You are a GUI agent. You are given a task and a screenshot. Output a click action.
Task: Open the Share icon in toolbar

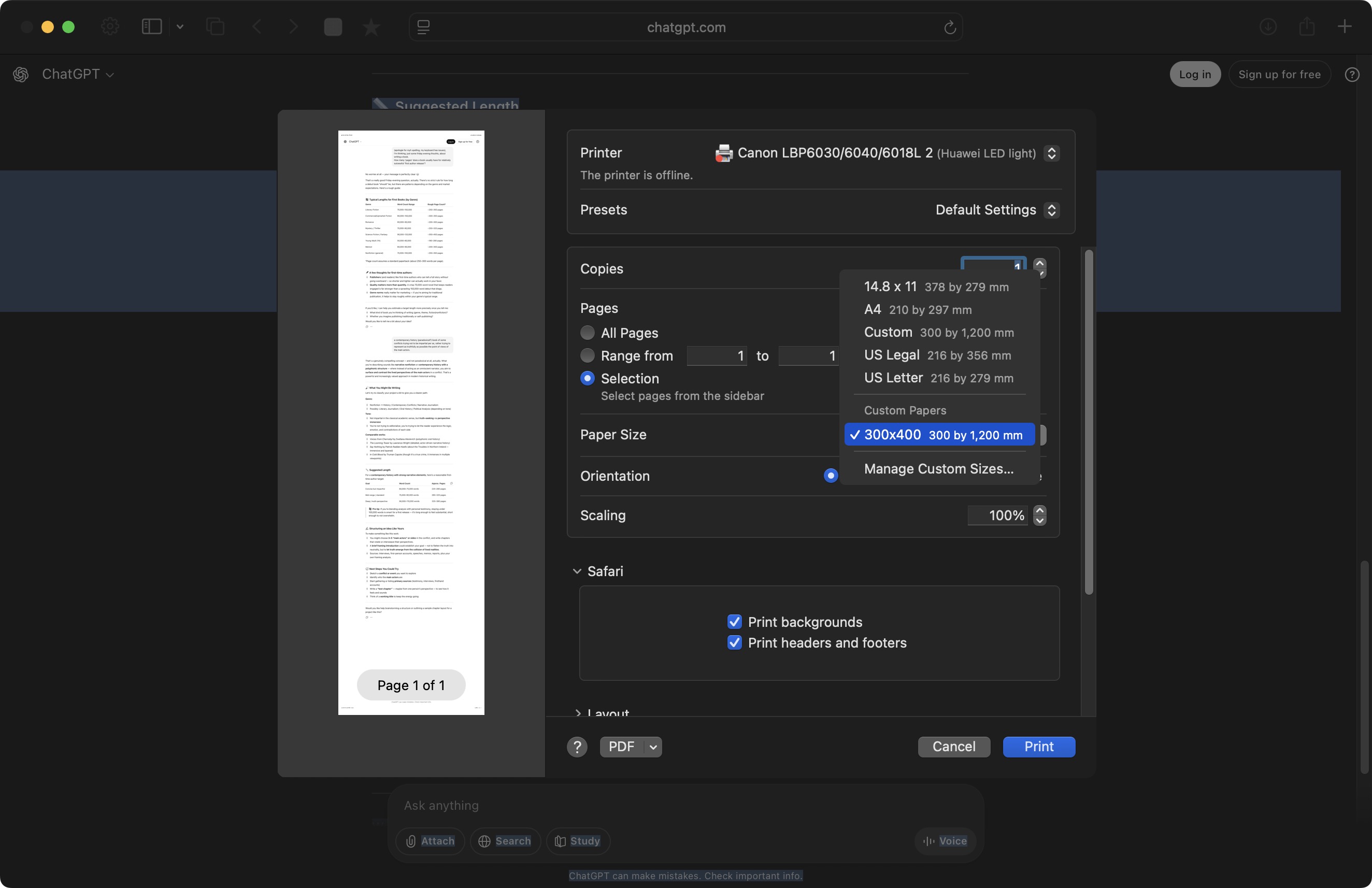click(1306, 26)
